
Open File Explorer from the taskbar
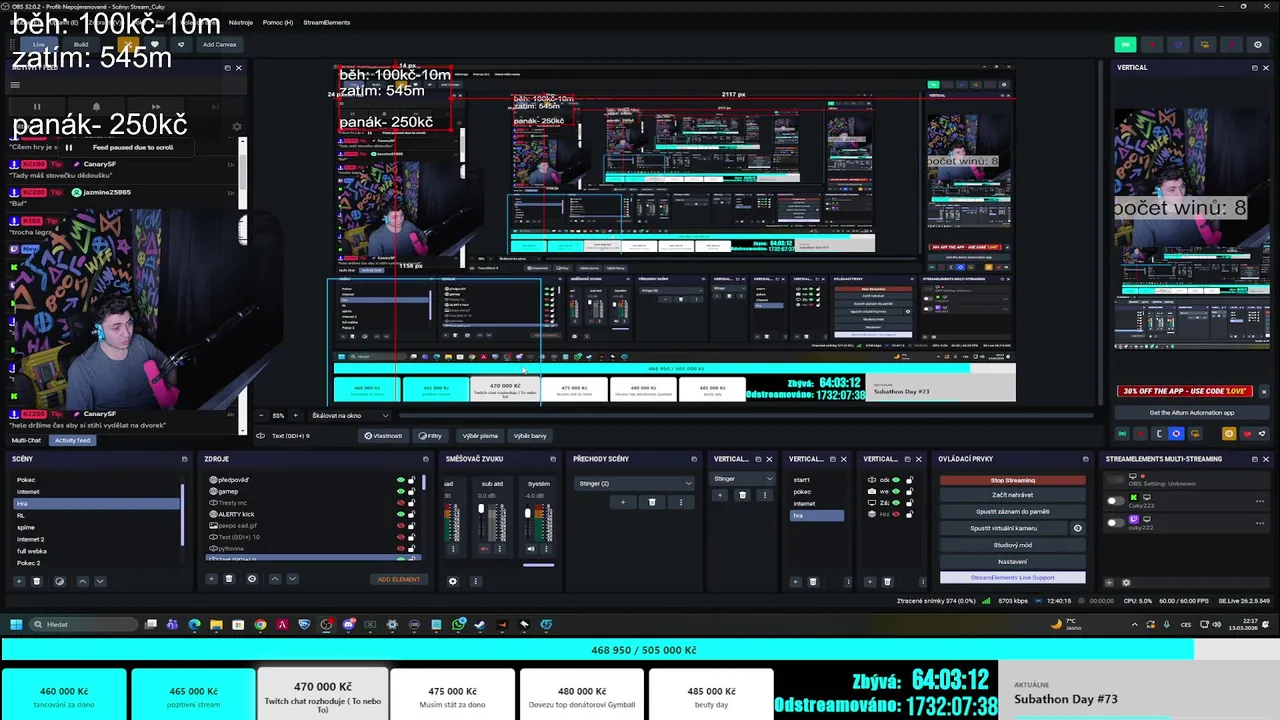[x=216, y=624]
